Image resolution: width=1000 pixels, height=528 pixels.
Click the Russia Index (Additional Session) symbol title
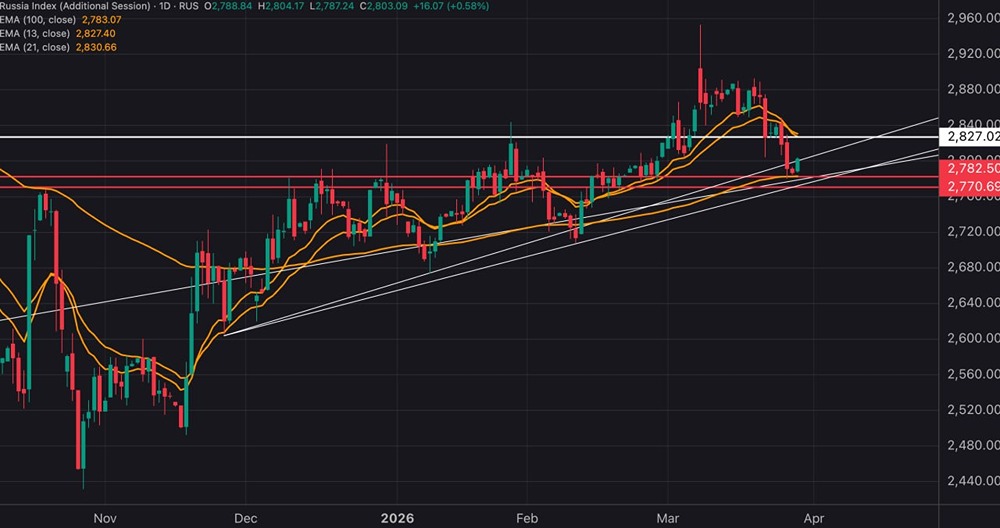click(x=76, y=6)
